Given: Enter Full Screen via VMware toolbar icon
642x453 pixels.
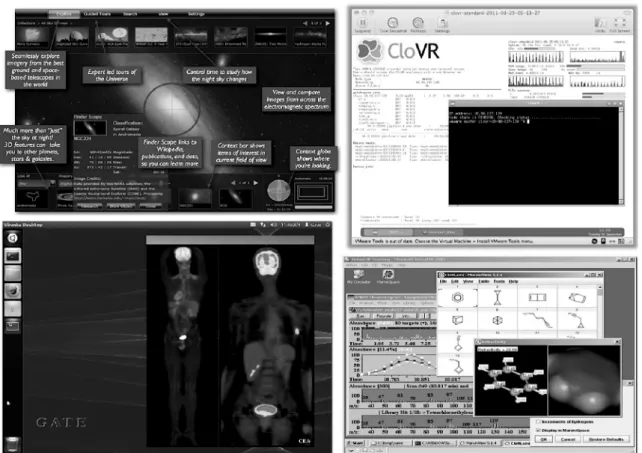Looking at the screenshot, I should click(x=619, y=23).
